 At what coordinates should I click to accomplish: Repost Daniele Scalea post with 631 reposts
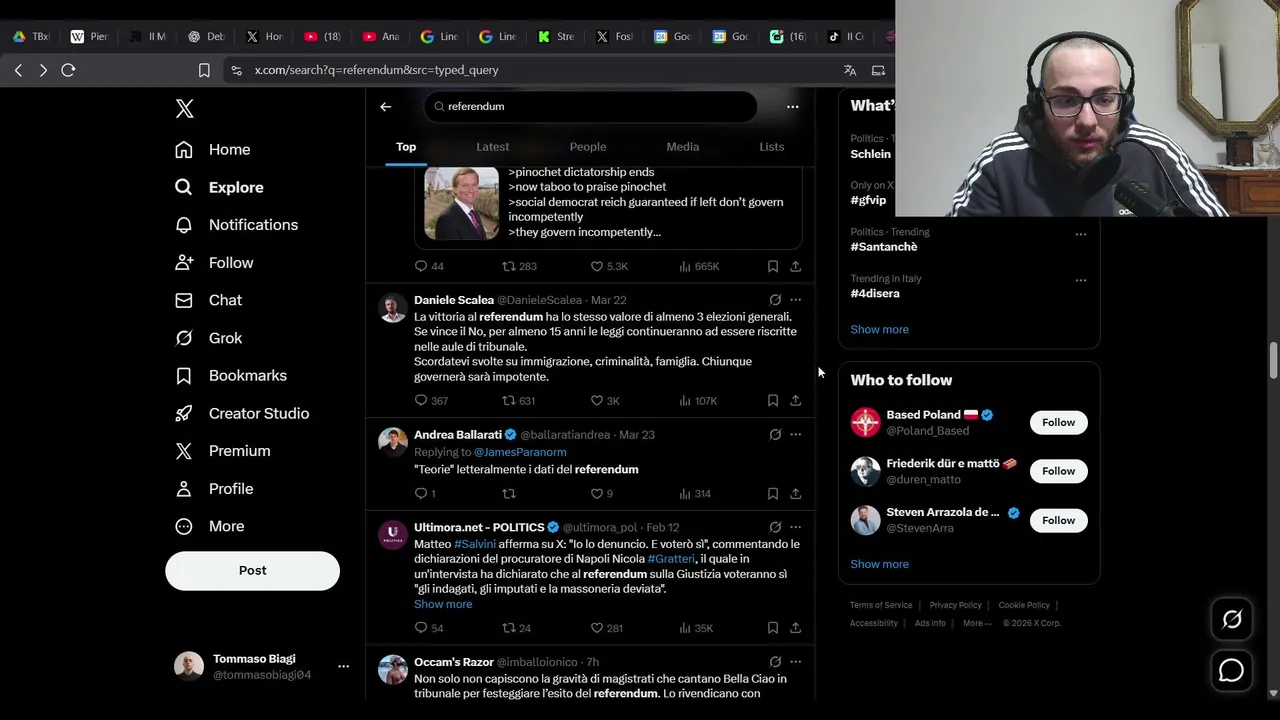pyautogui.click(x=518, y=400)
